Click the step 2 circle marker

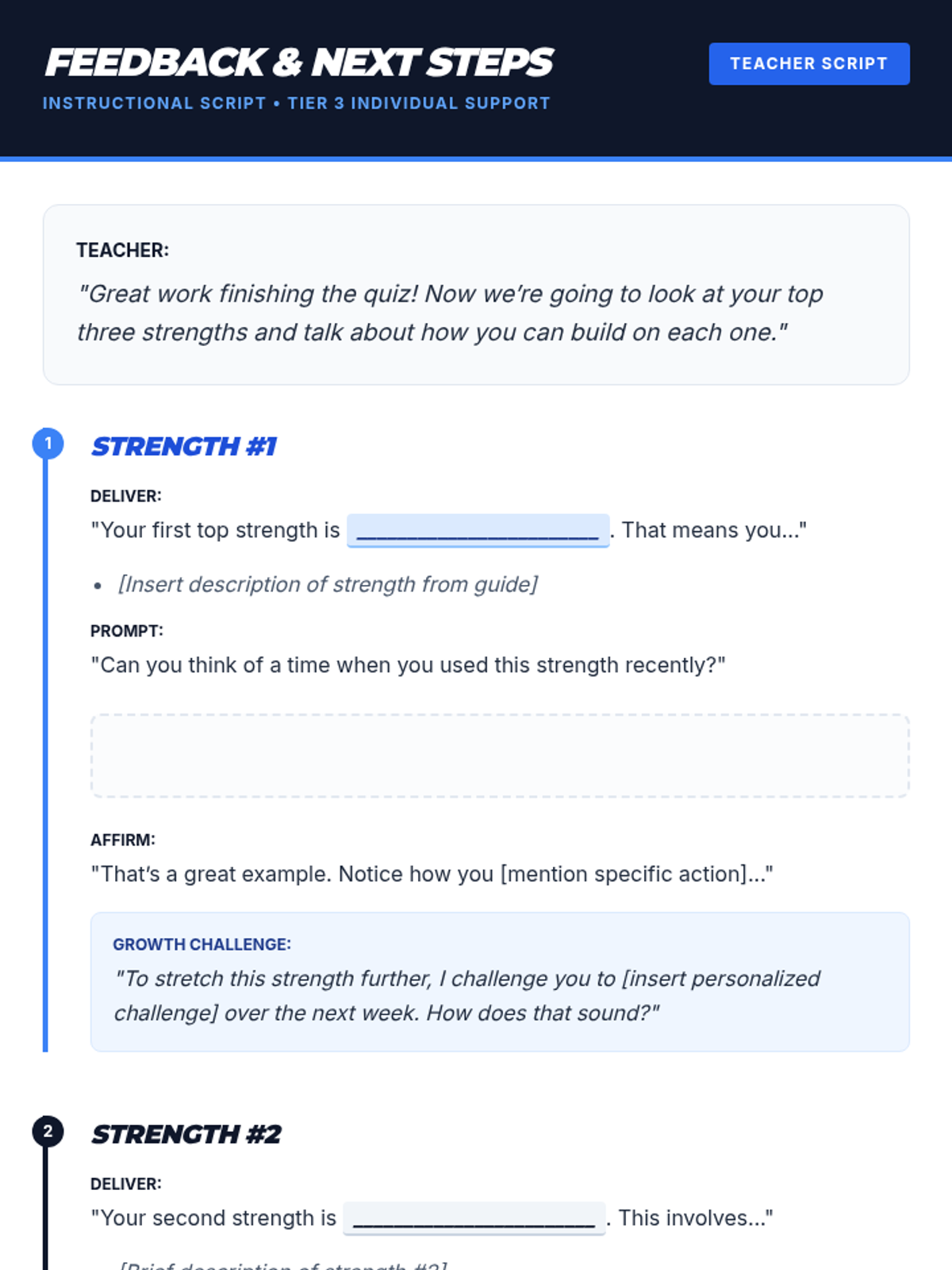(x=48, y=1131)
